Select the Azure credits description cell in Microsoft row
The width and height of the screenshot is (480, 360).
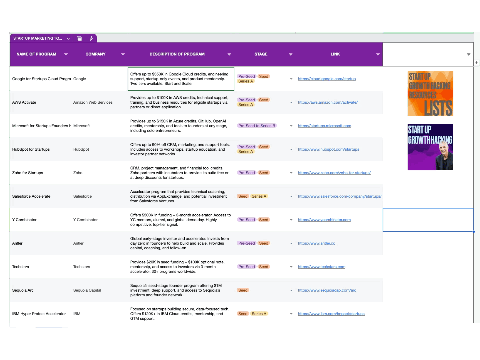pos(181,126)
